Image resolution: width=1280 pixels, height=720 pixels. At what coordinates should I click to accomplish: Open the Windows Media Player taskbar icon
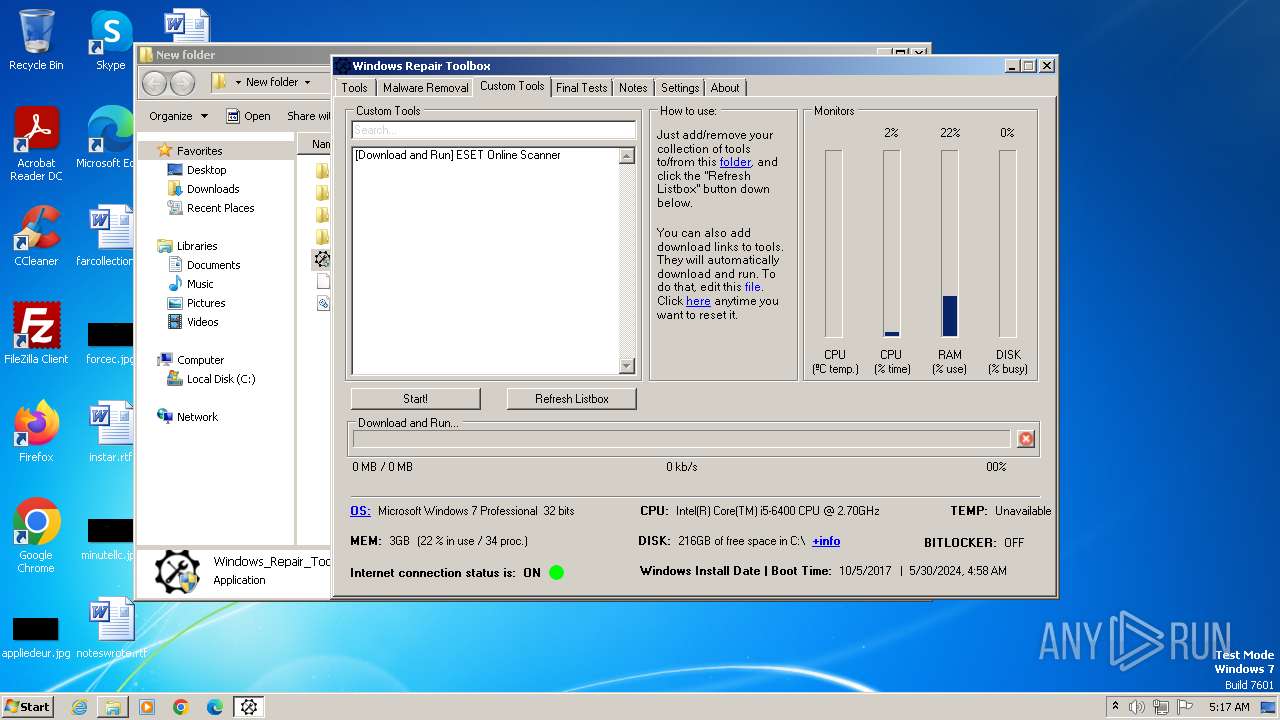point(147,707)
